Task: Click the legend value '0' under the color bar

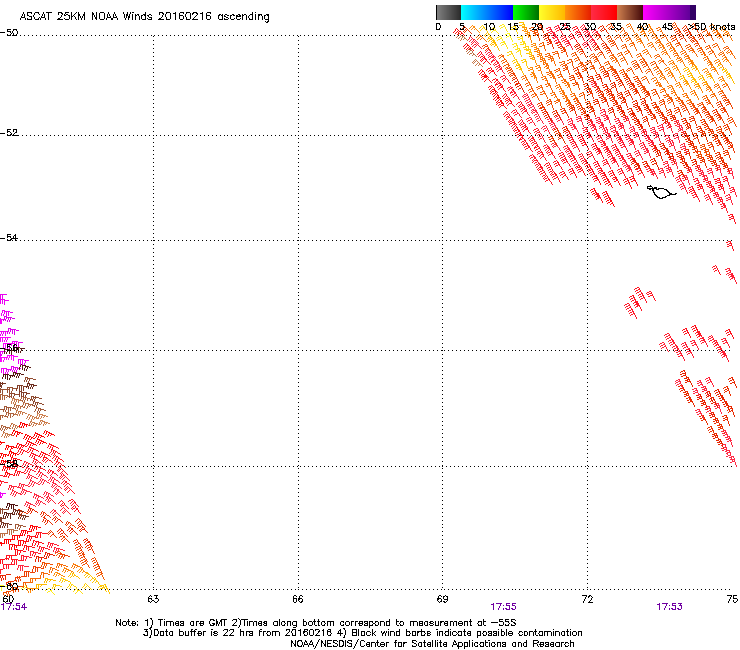Action: pyautogui.click(x=438, y=27)
